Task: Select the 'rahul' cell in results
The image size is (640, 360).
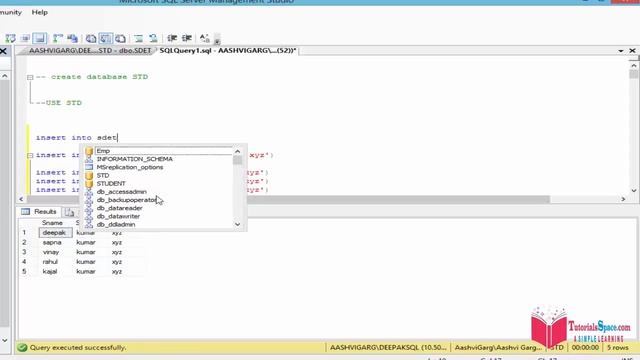Action: point(56,262)
